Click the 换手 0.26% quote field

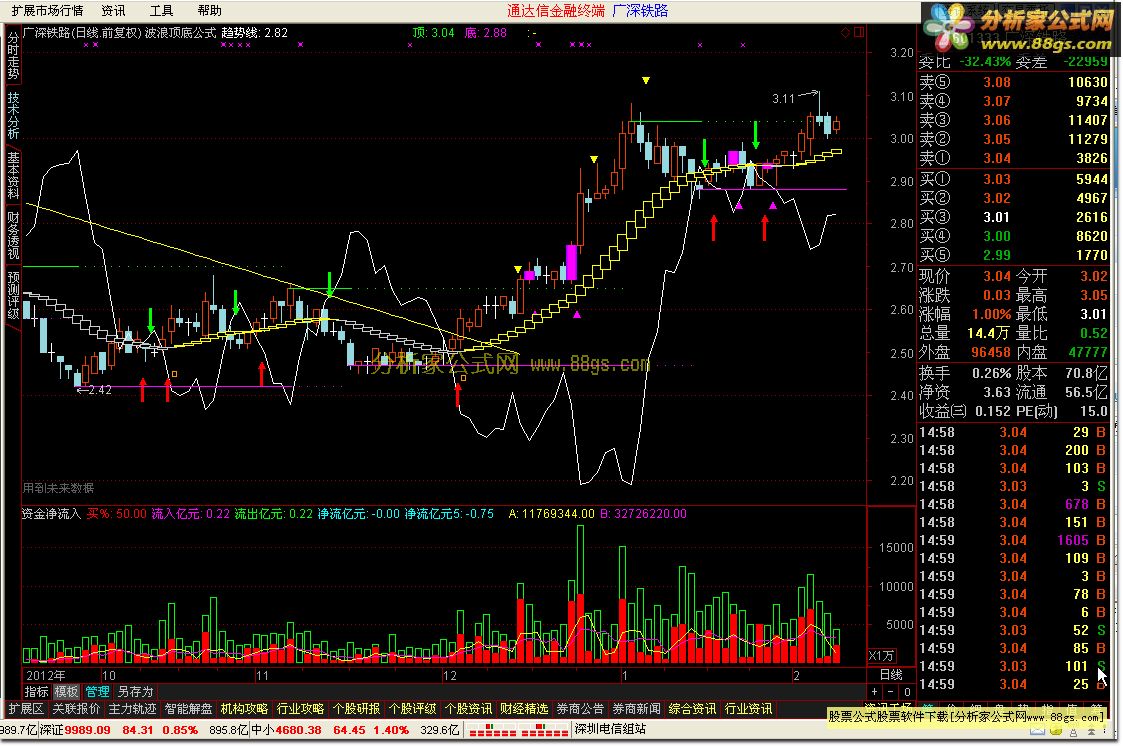(965, 373)
